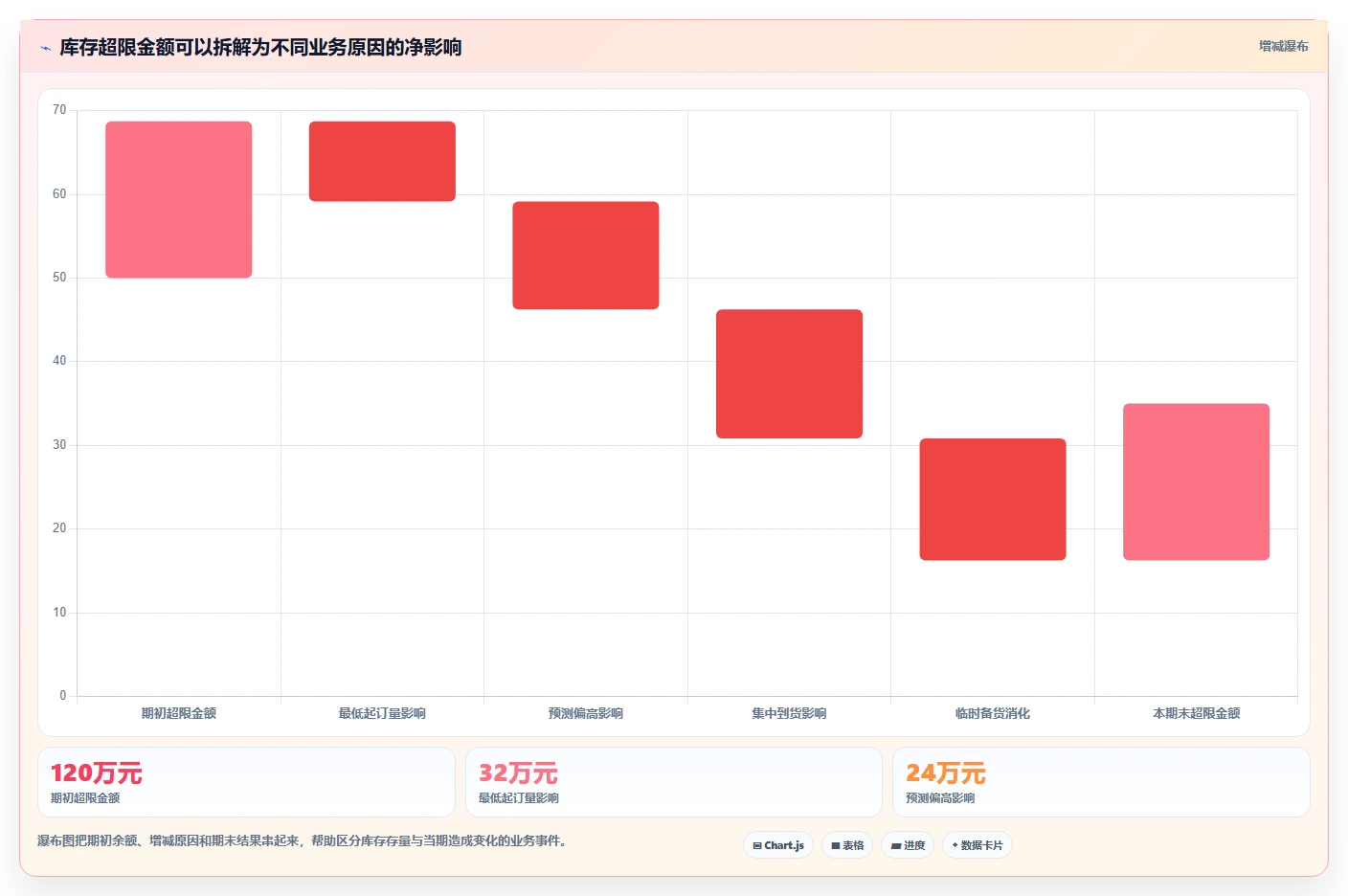Click the 数据卡片 tag chip
The height and width of the screenshot is (896, 1348).
point(977,845)
